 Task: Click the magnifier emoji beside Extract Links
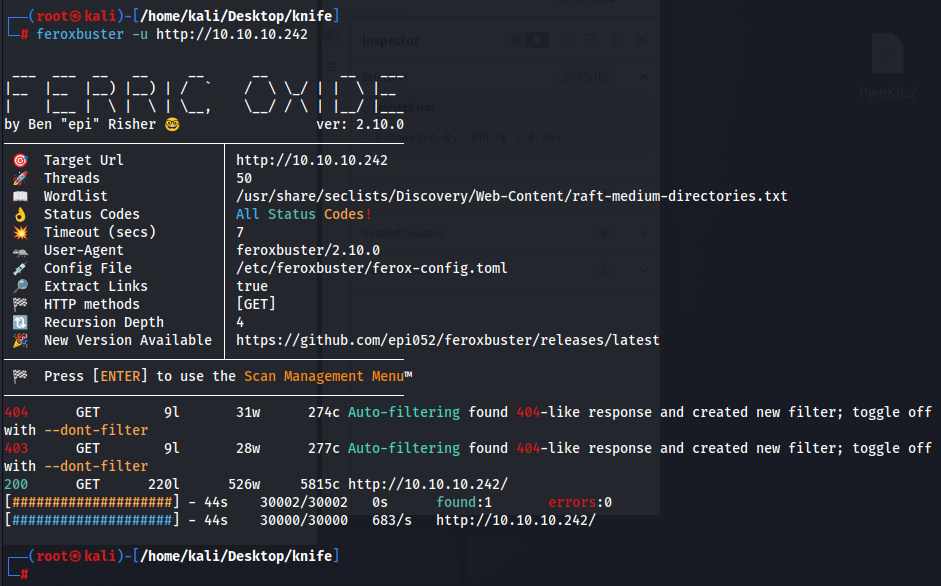pos(20,286)
